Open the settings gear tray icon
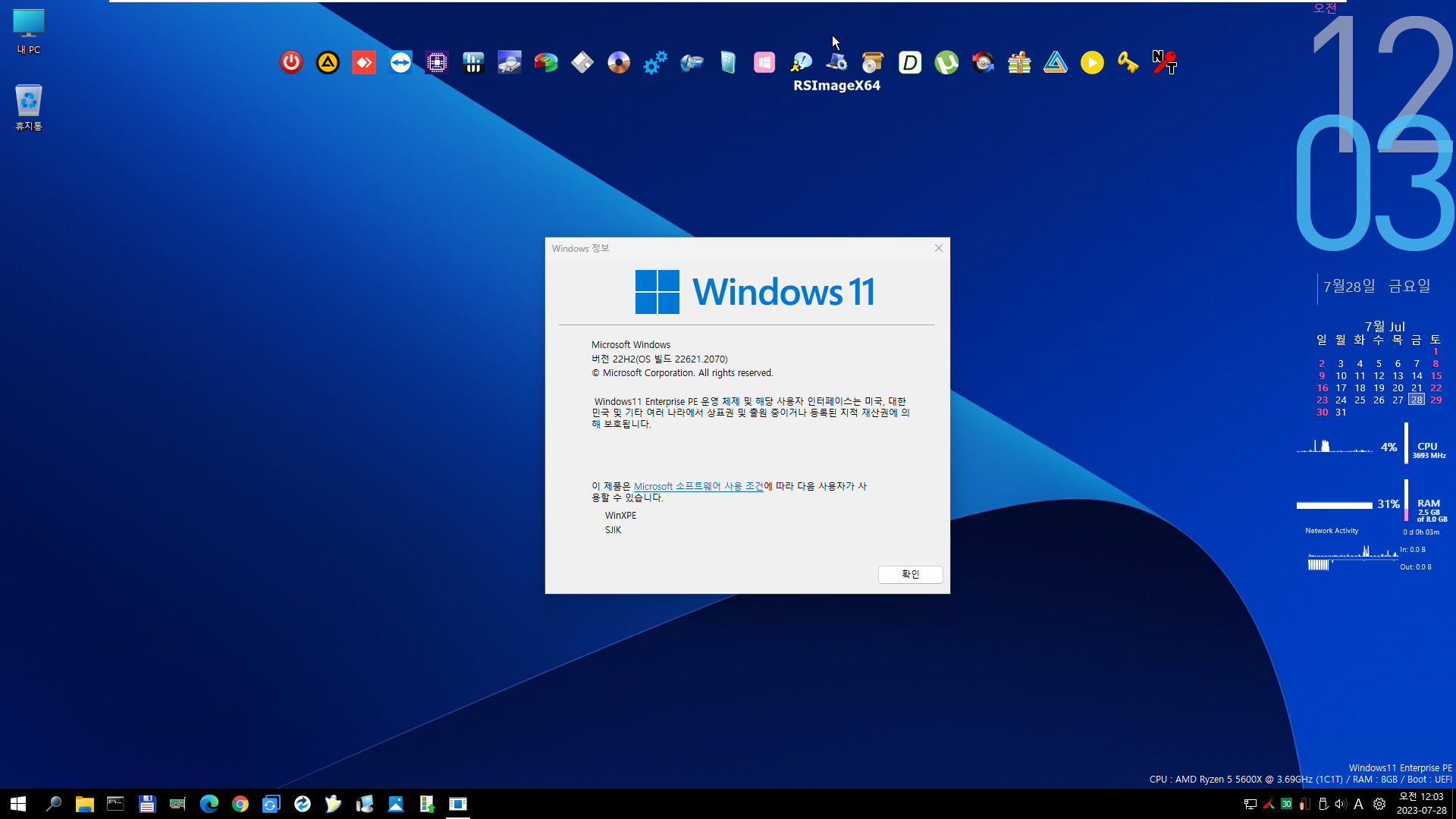The image size is (1456, 819). pyautogui.click(x=1379, y=804)
